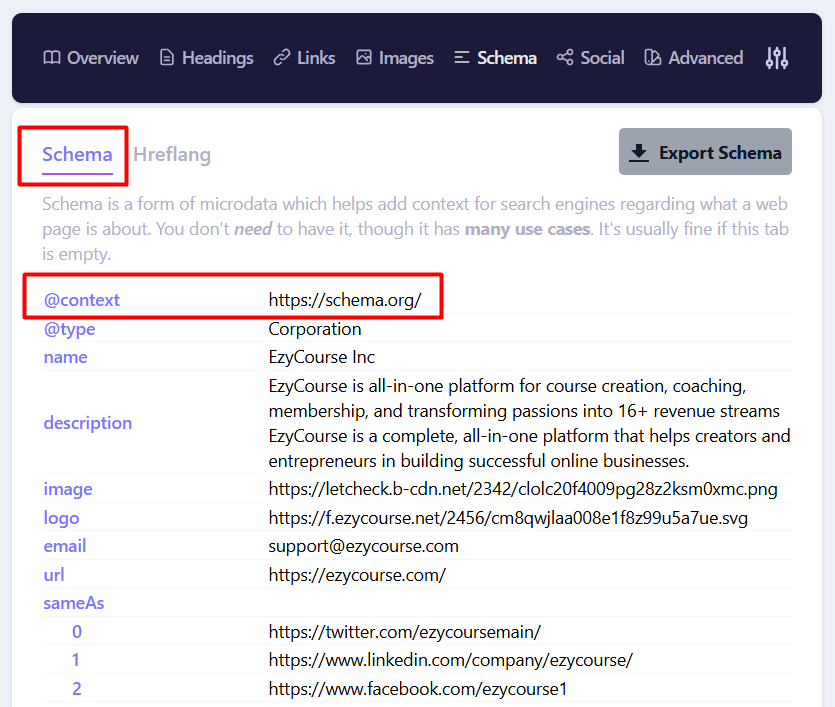Click the Corporation value
Screen dimensions: 835x707
315,329
